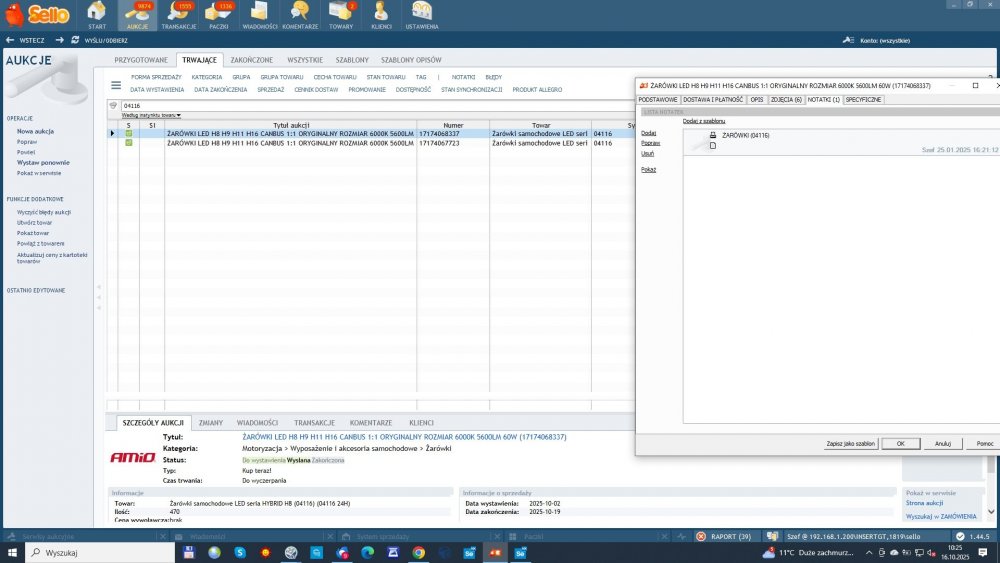Viewport: 1000px width, 563px height.
Task: Switch to the Zdjęcia (6) dialog tab
Action: pyautogui.click(x=786, y=99)
